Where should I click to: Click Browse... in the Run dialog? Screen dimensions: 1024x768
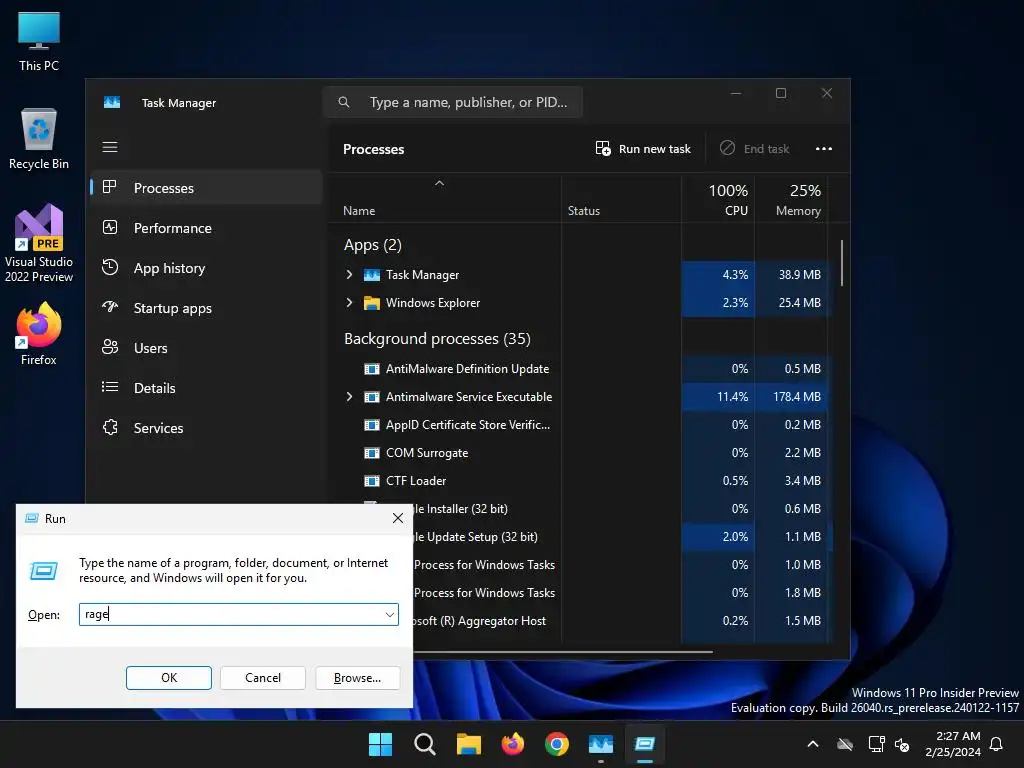click(357, 678)
